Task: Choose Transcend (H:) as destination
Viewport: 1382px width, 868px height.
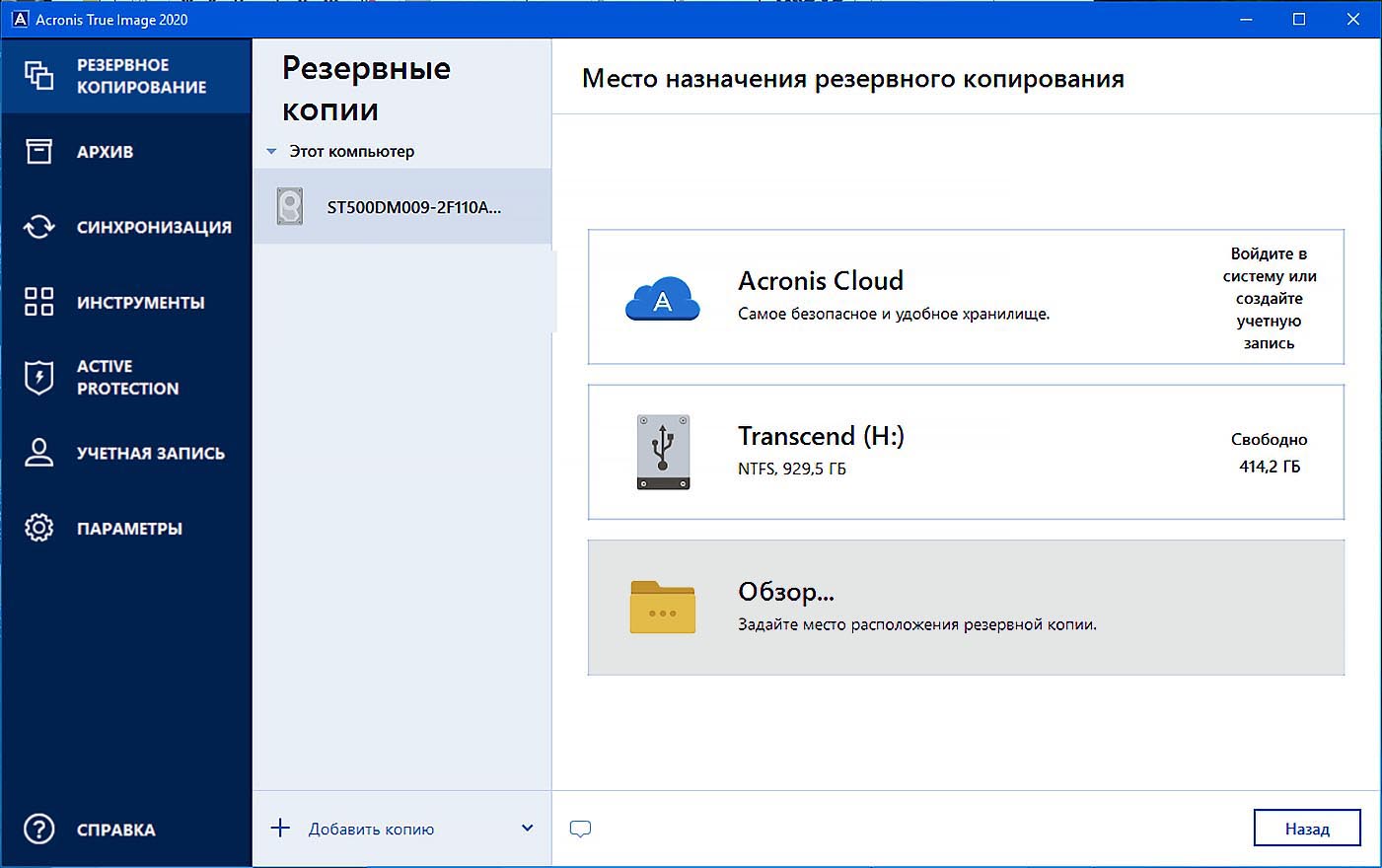Action: click(x=966, y=452)
